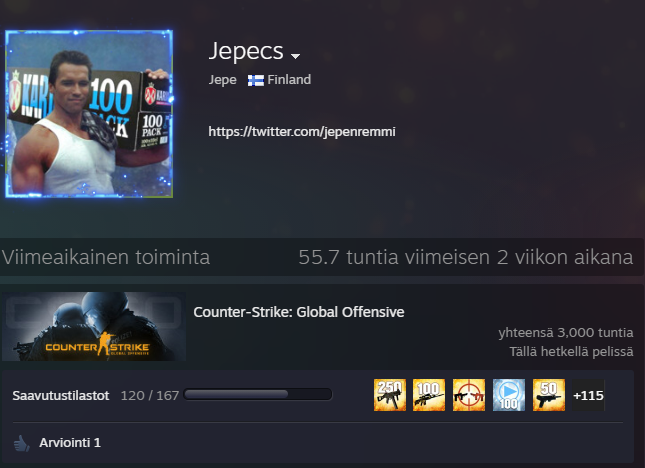Select the real name Jepe
The image size is (645, 468).
tap(223, 80)
